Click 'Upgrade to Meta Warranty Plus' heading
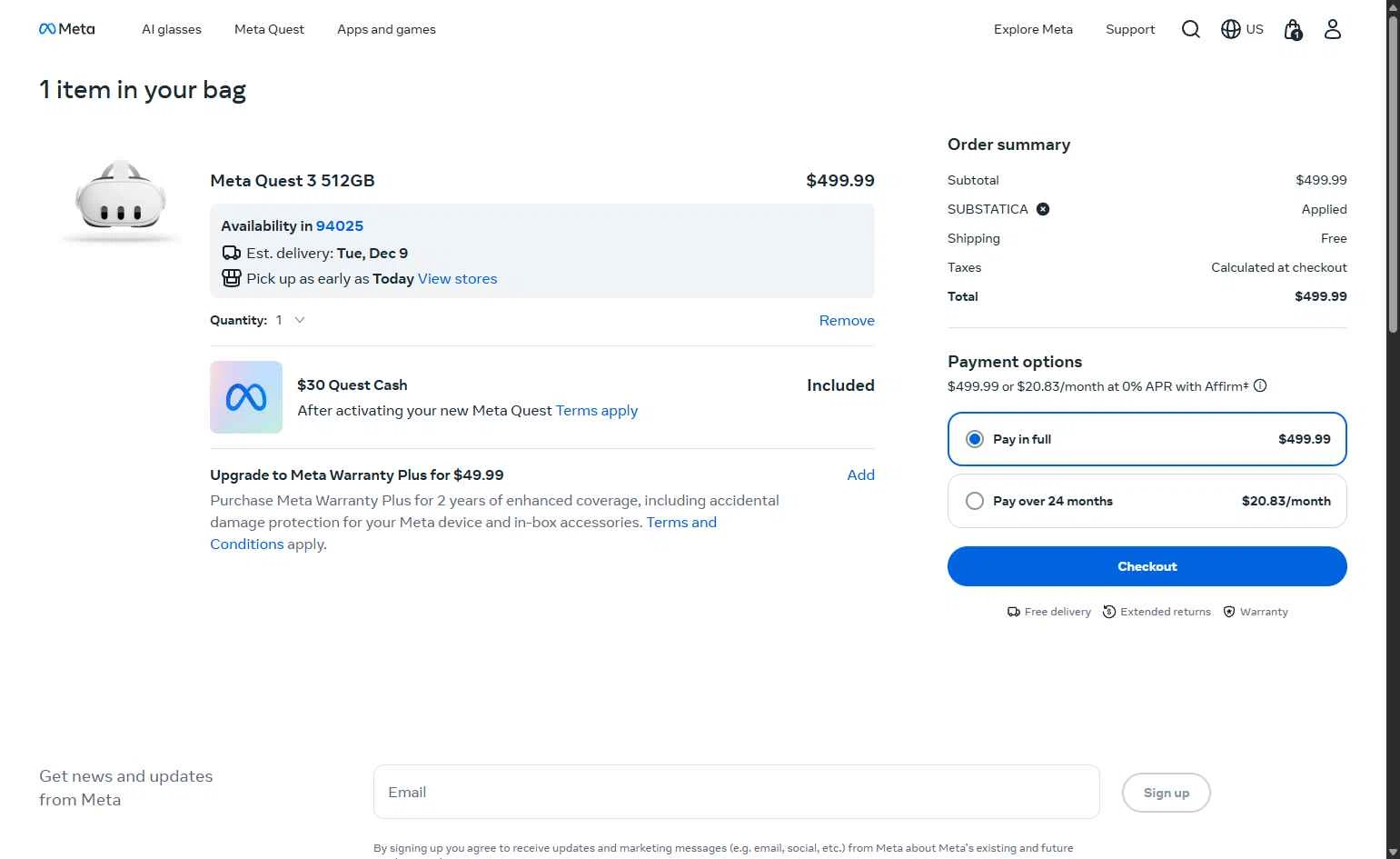 click(x=357, y=474)
